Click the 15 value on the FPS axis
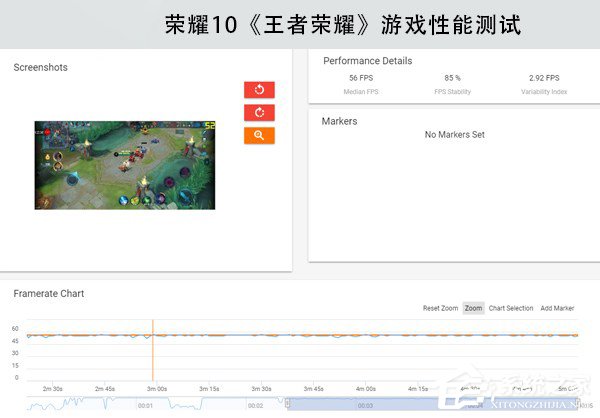The image size is (600, 418). coord(15,365)
